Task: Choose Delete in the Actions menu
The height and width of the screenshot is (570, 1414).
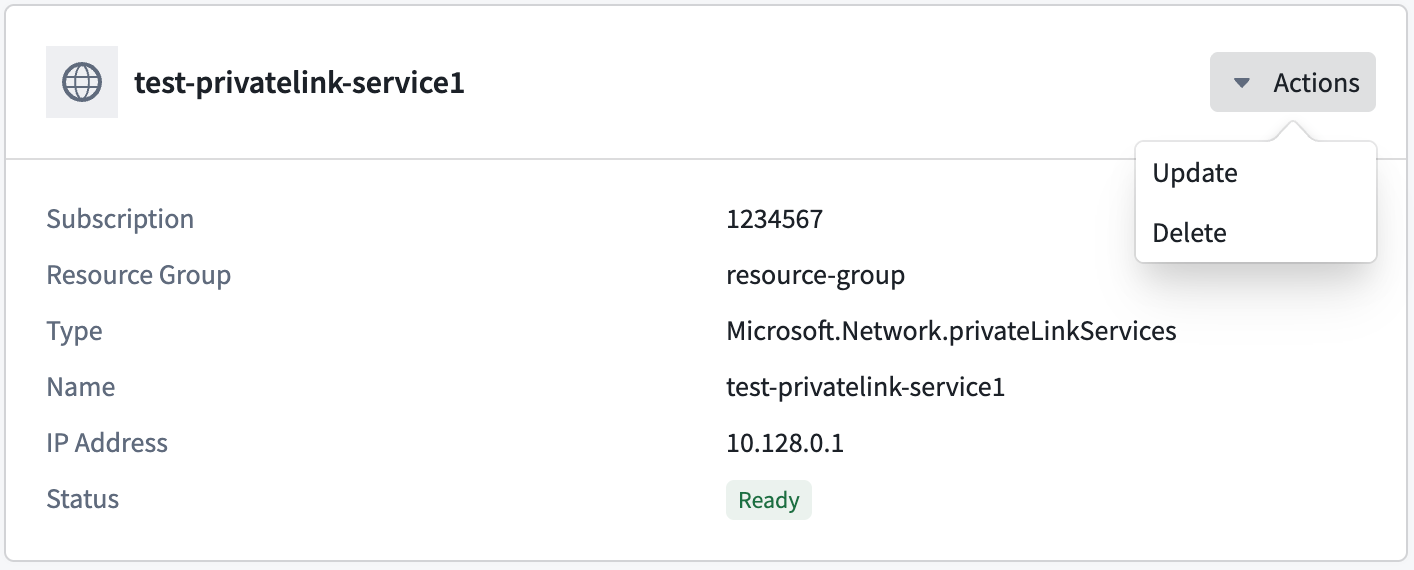Action: pos(1189,233)
